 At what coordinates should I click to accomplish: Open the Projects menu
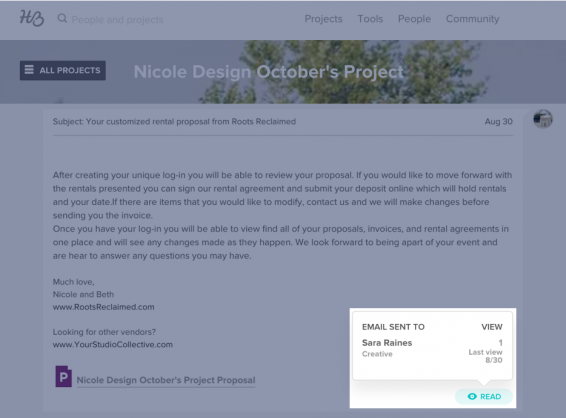coord(323,19)
